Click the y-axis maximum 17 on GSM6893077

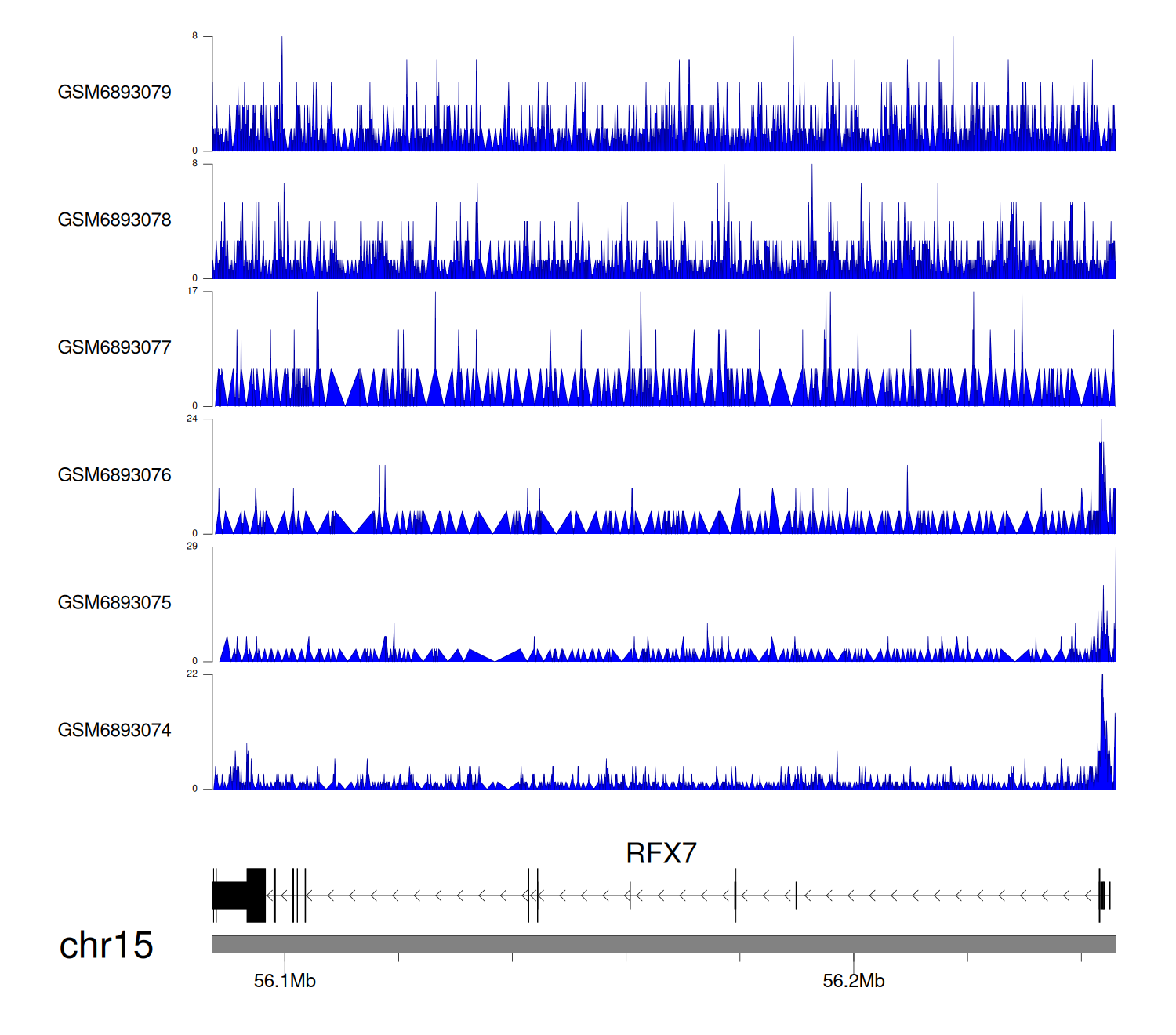coord(192,291)
